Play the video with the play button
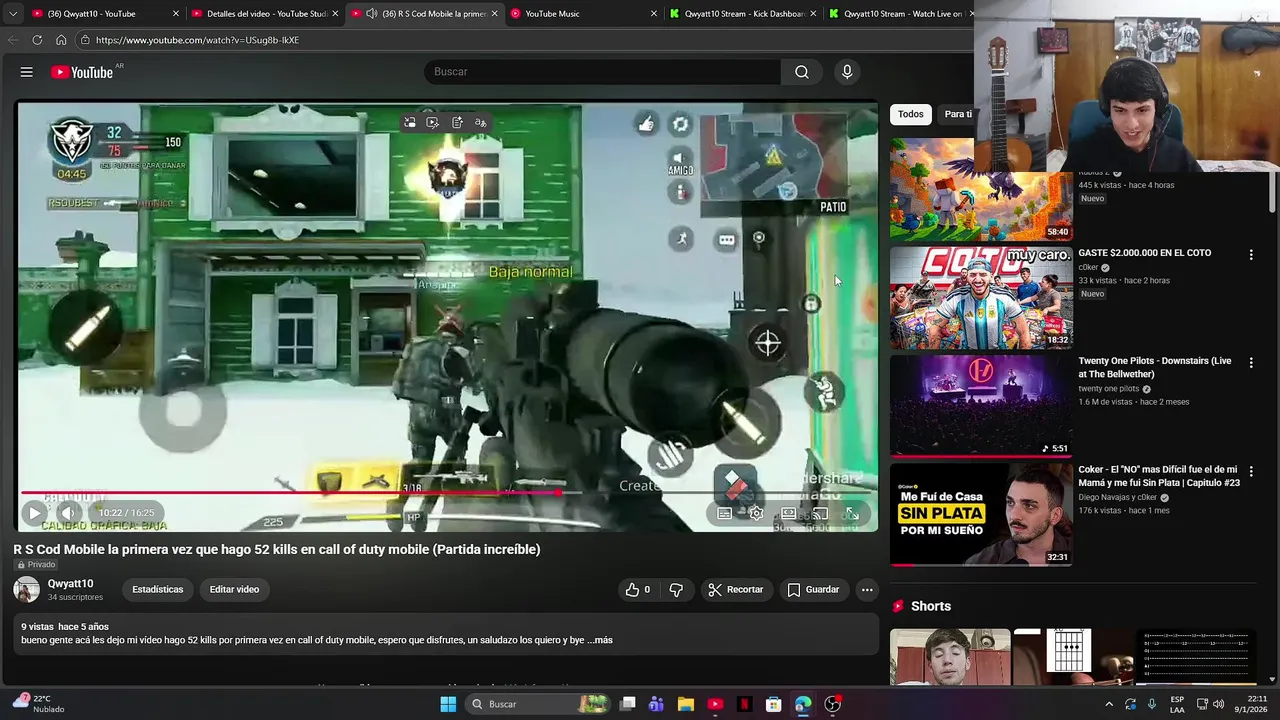 (x=34, y=513)
